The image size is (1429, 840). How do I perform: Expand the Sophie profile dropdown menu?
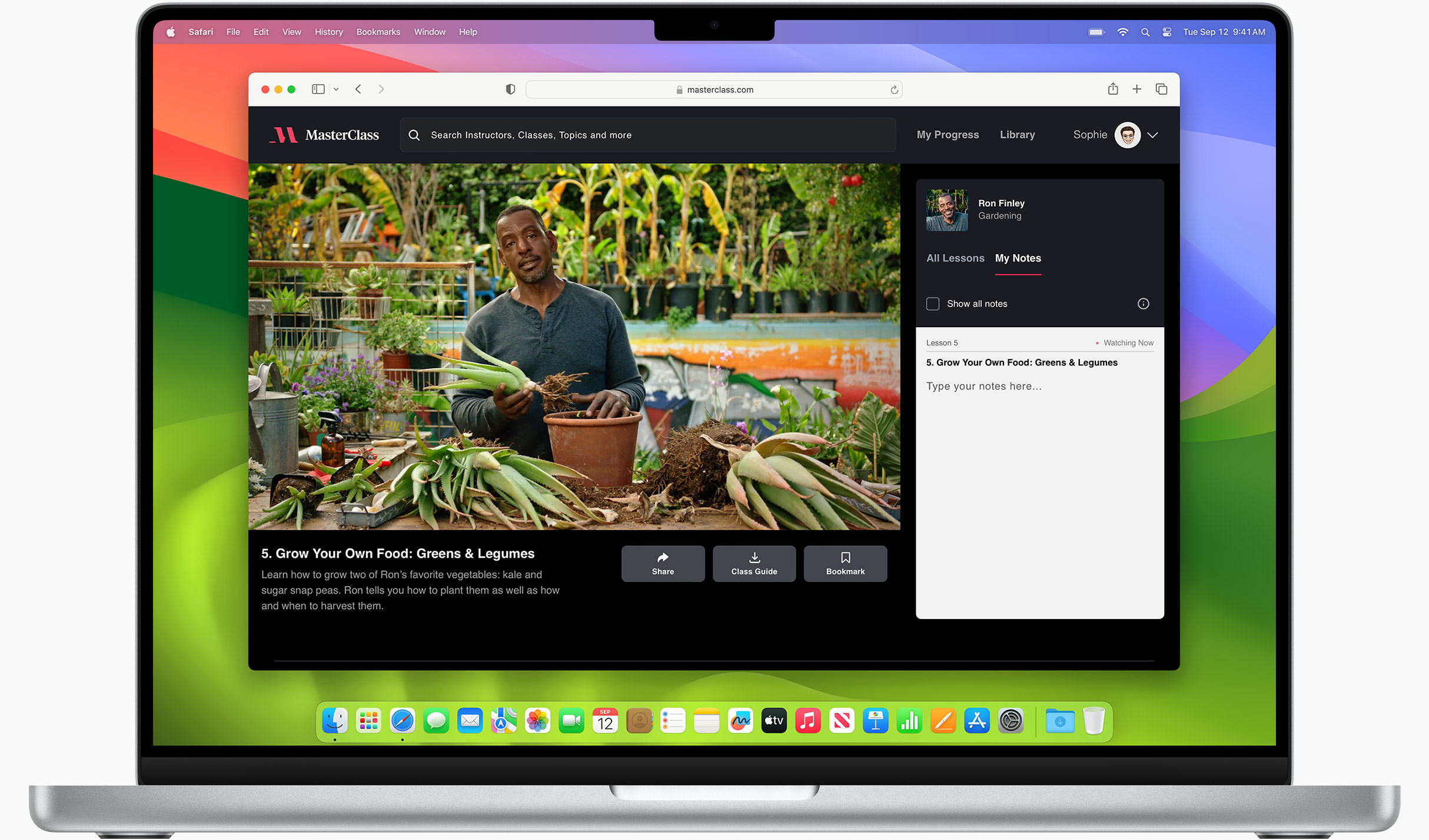(x=1154, y=135)
